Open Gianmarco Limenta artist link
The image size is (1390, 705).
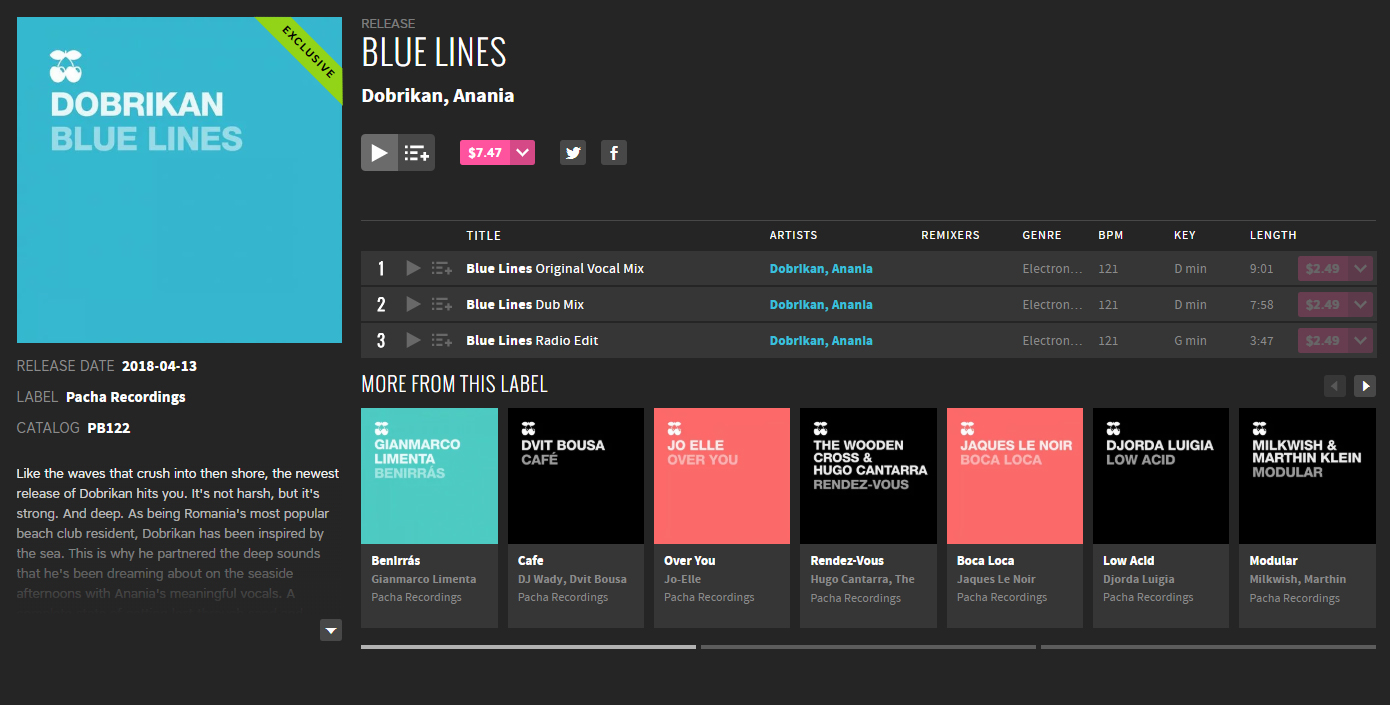point(424,579)
